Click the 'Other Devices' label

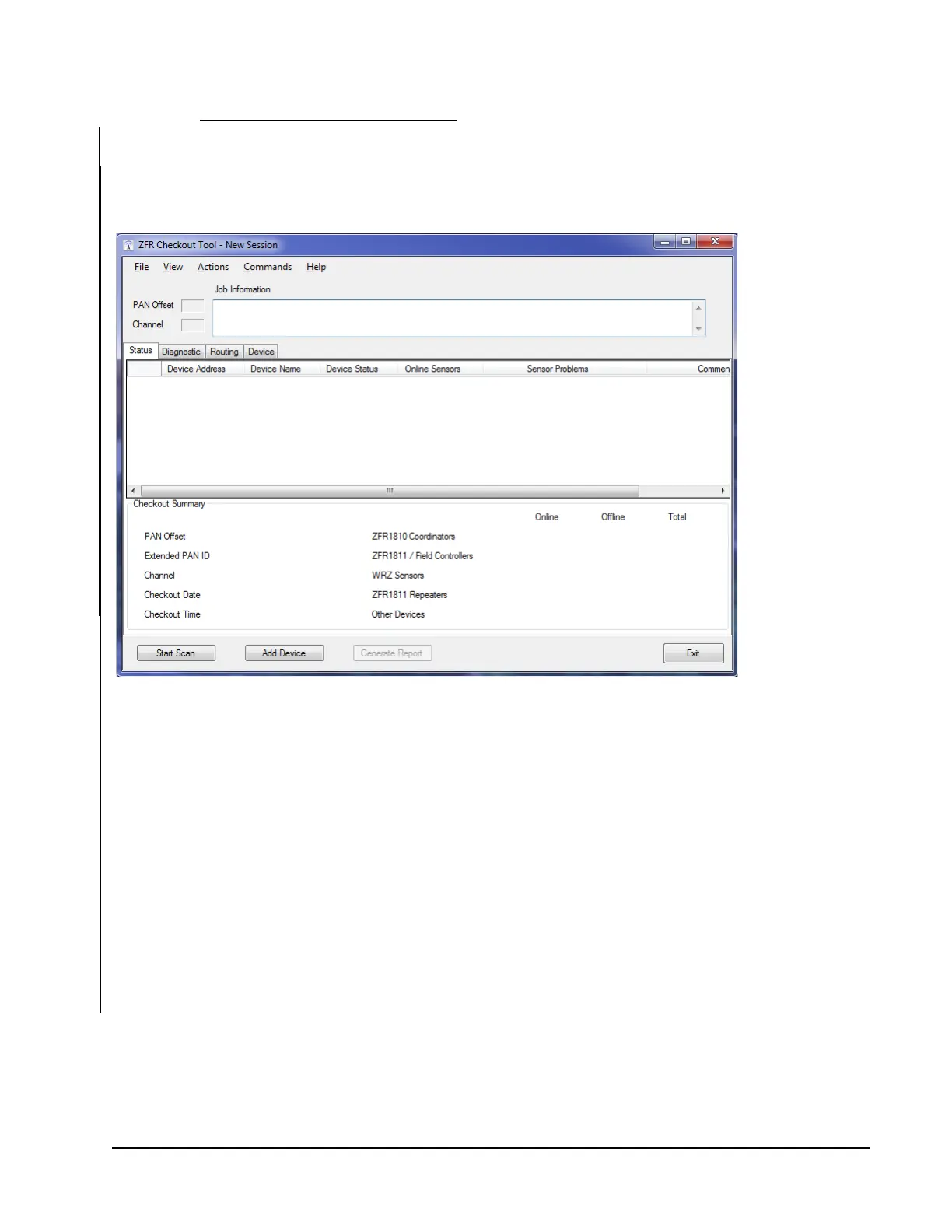coord(398,614)
